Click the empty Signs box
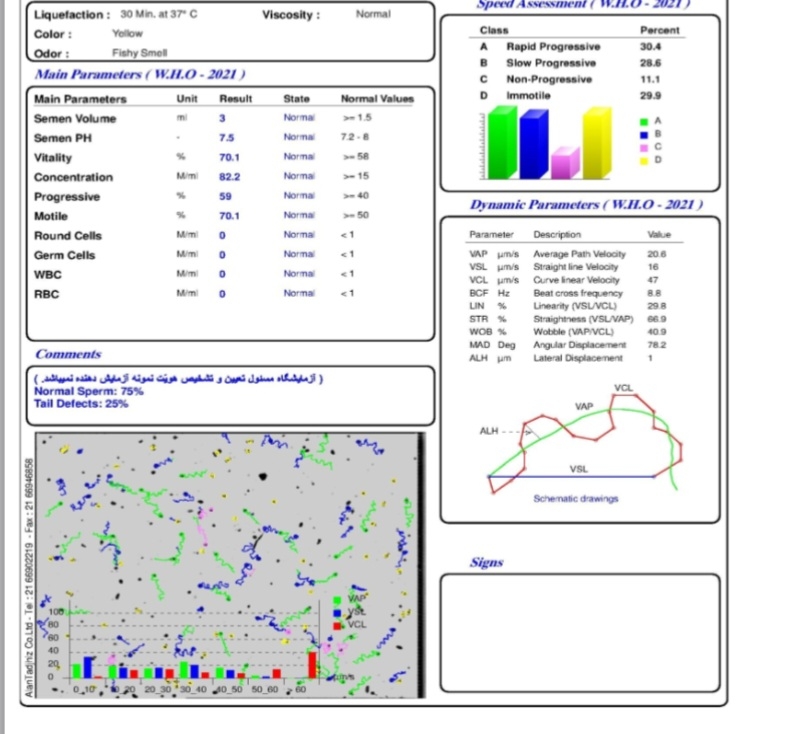 pos(580,633)
